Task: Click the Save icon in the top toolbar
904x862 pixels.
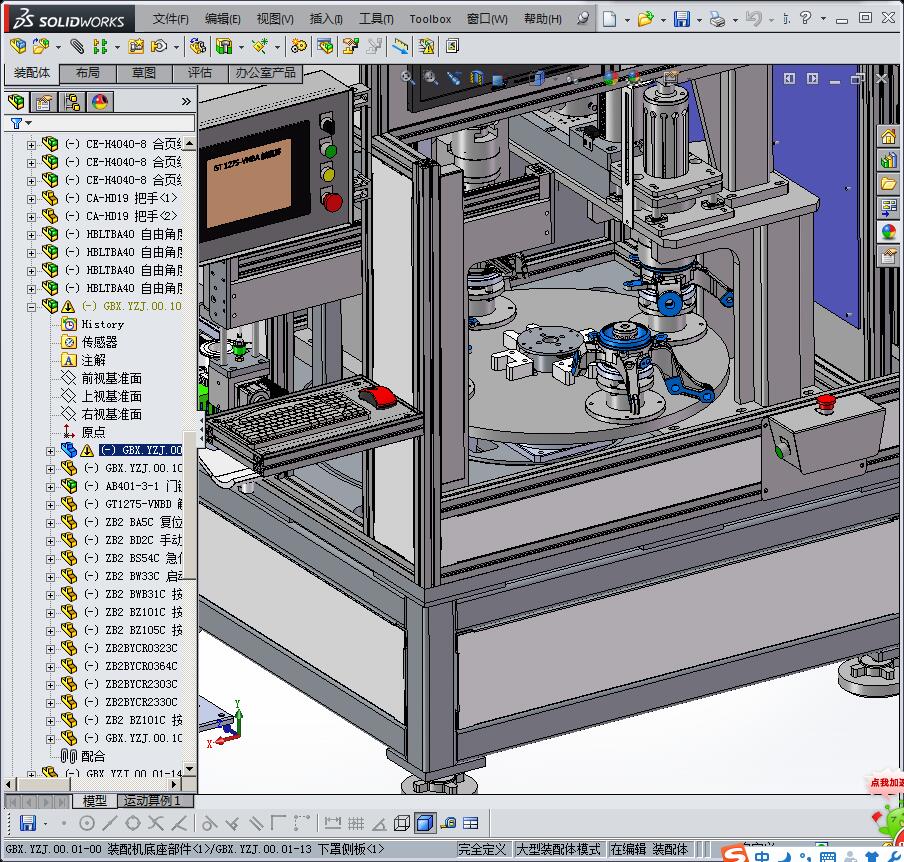Action: pos(681,19)
